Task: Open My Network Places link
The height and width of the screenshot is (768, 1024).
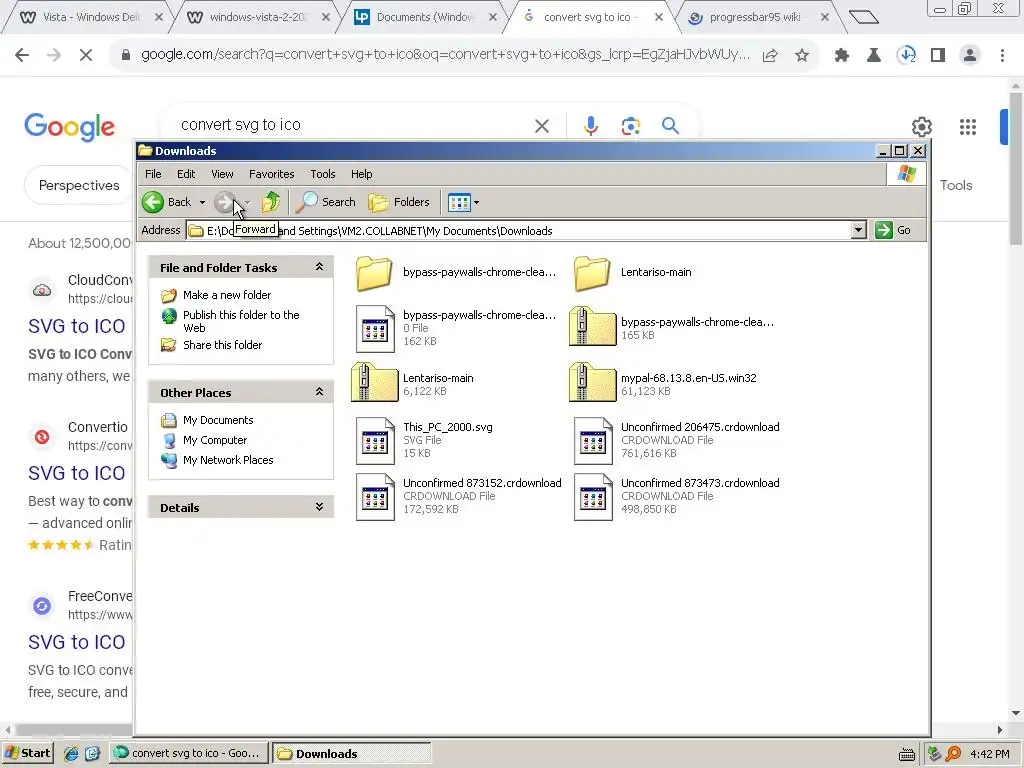Action: (228, 460)
